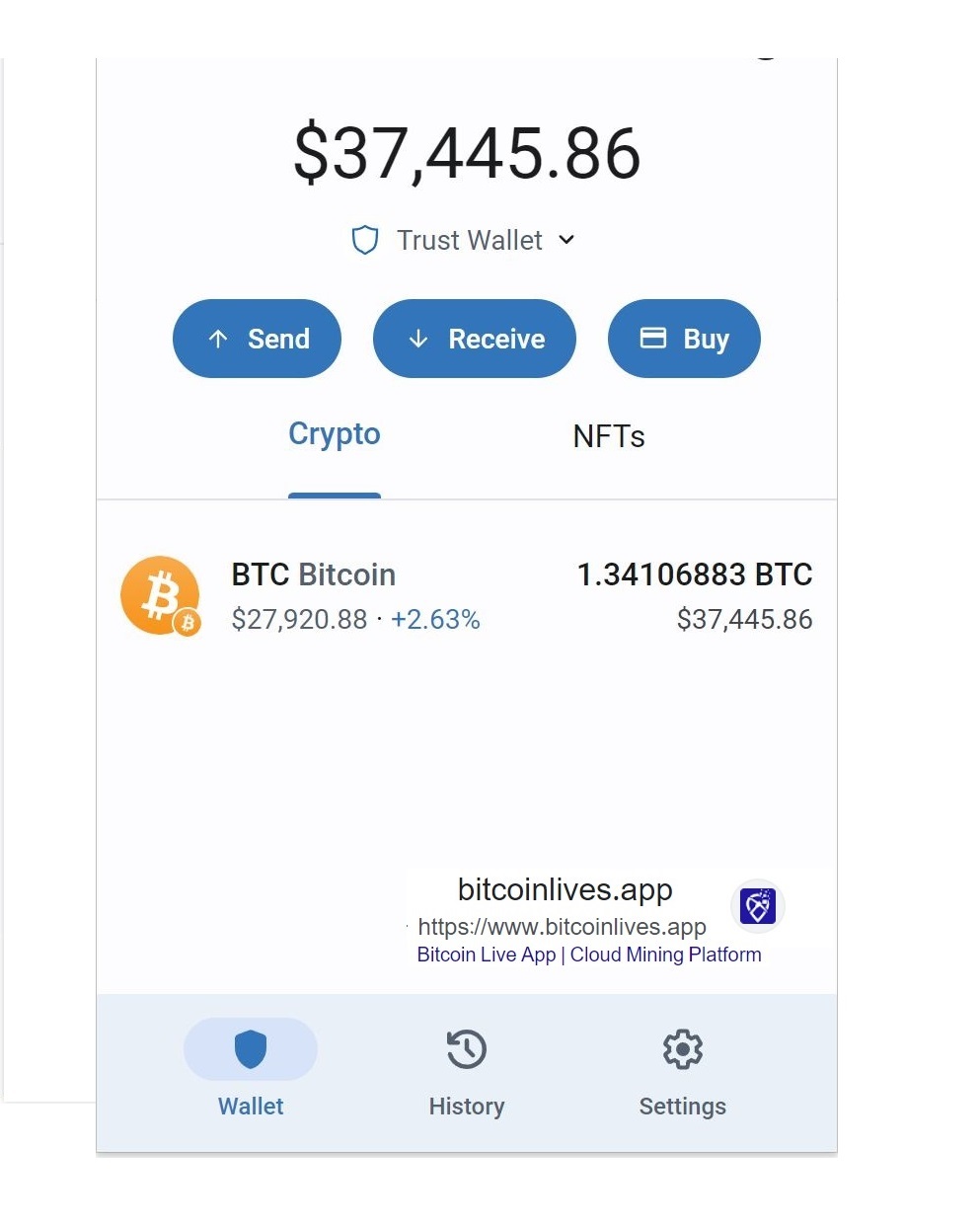This screenshot has width=980, height=1224.
Task: Open the Wallet tab shield icon
Action: pyautogui.click(x=251, y=1049)
